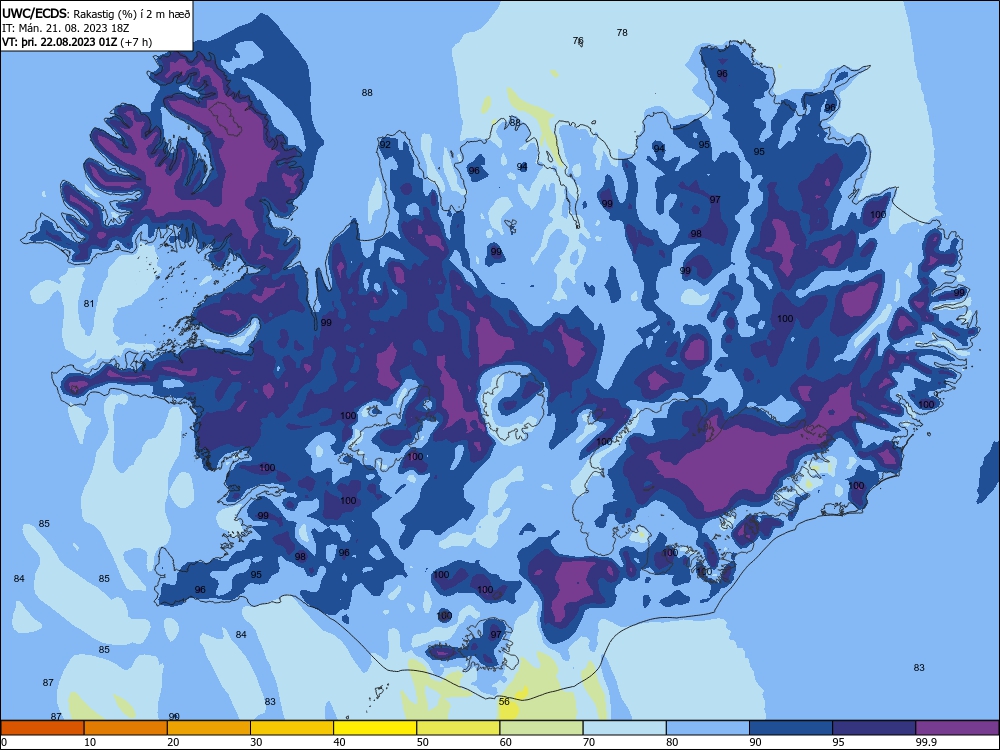
Task: Click the color scale tick label '60'
Action: click(x=506, y=742)
